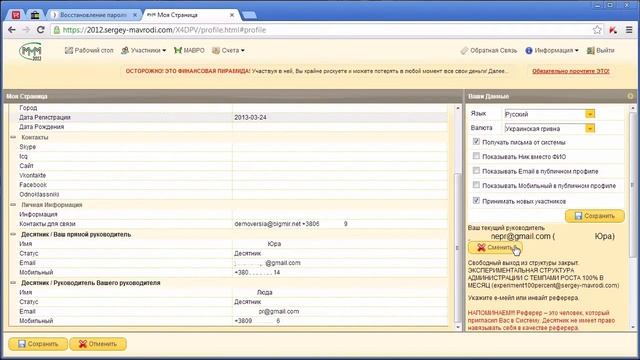The height and width of the screenshot is (360, 640).
Task: Click the Icq row label
Action: tap(23, 156)
